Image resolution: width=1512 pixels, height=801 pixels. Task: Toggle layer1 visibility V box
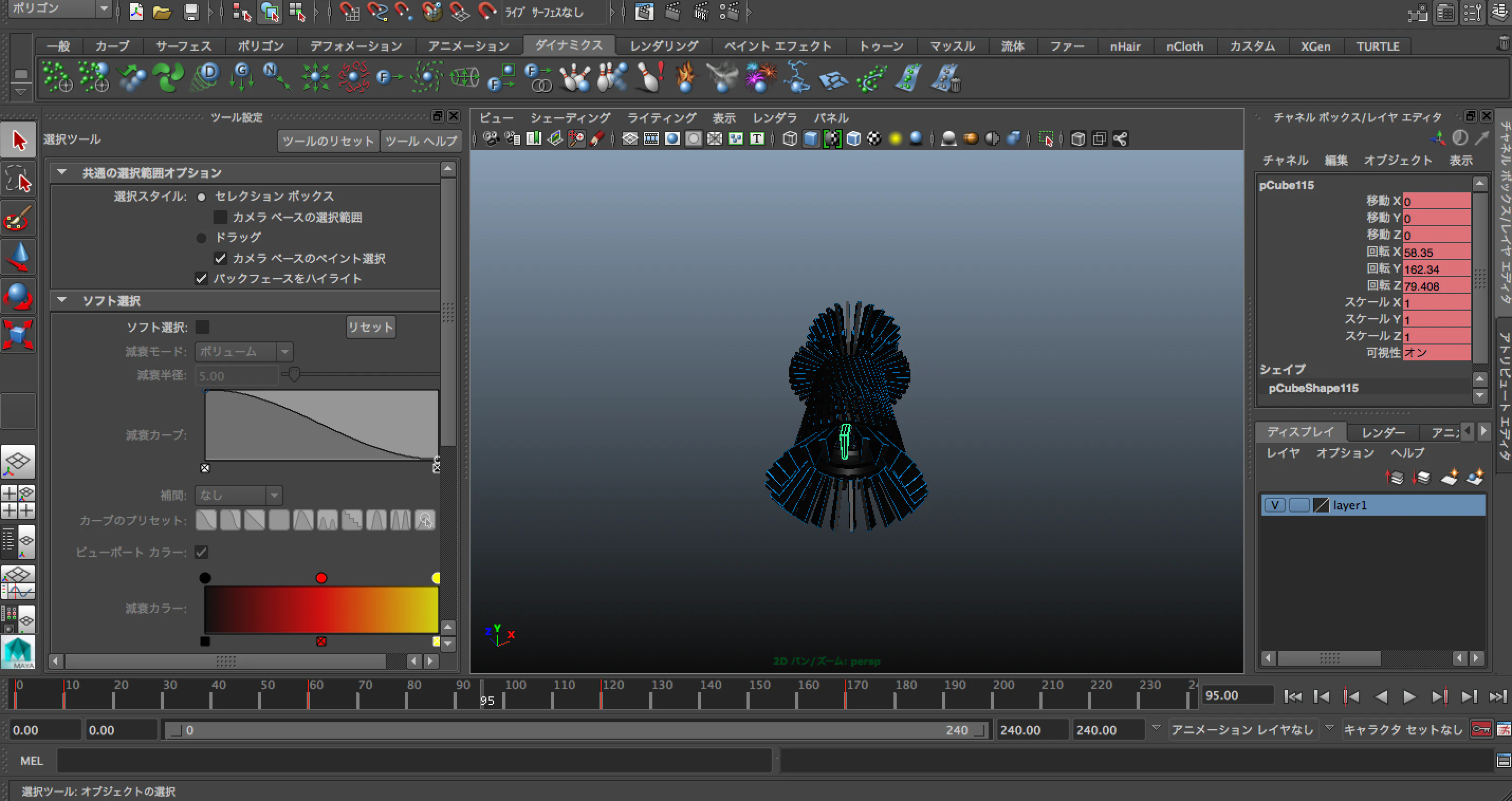pyautogui.click(x=1274, y=505)
